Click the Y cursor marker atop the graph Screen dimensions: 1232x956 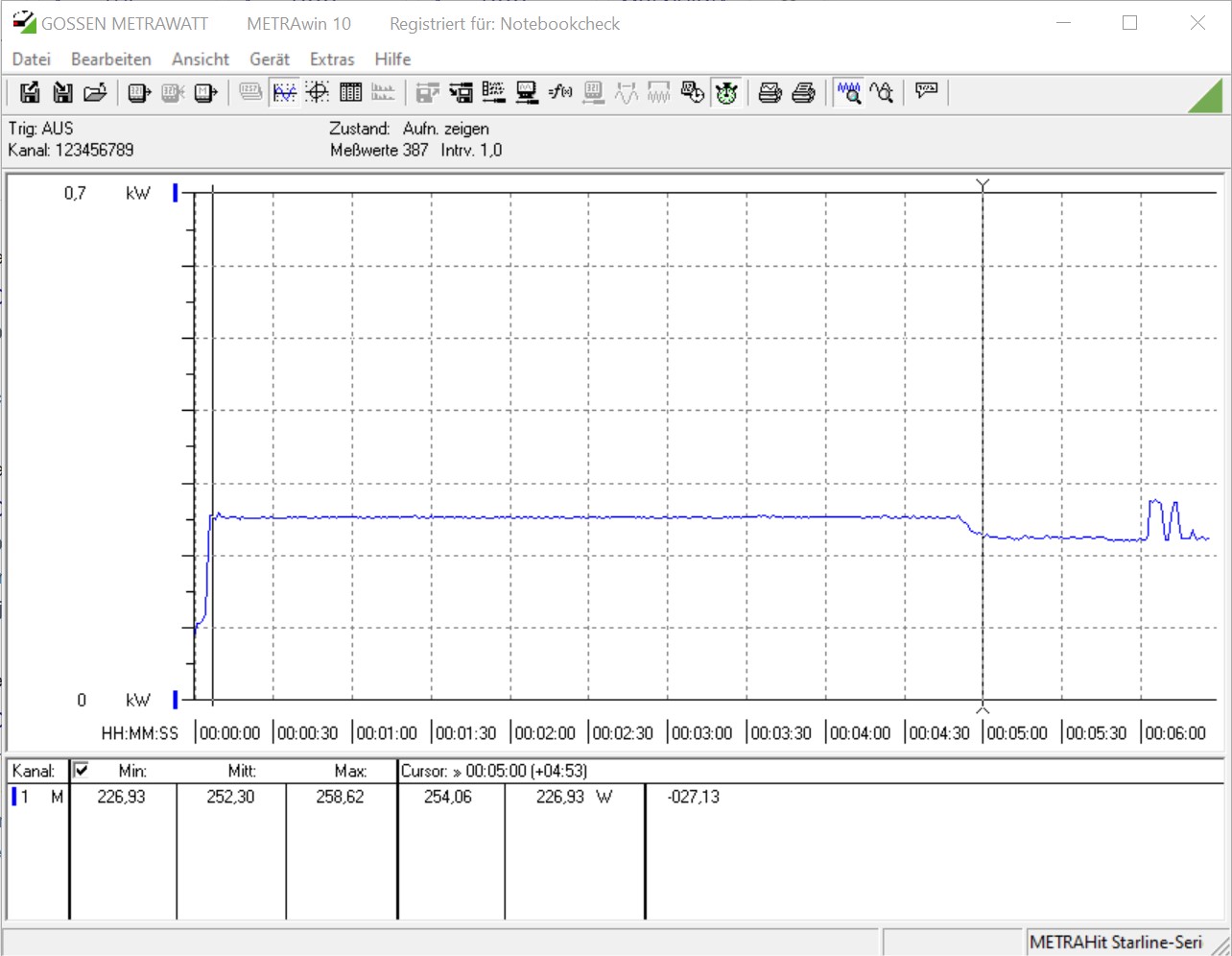tap(982, 183)
